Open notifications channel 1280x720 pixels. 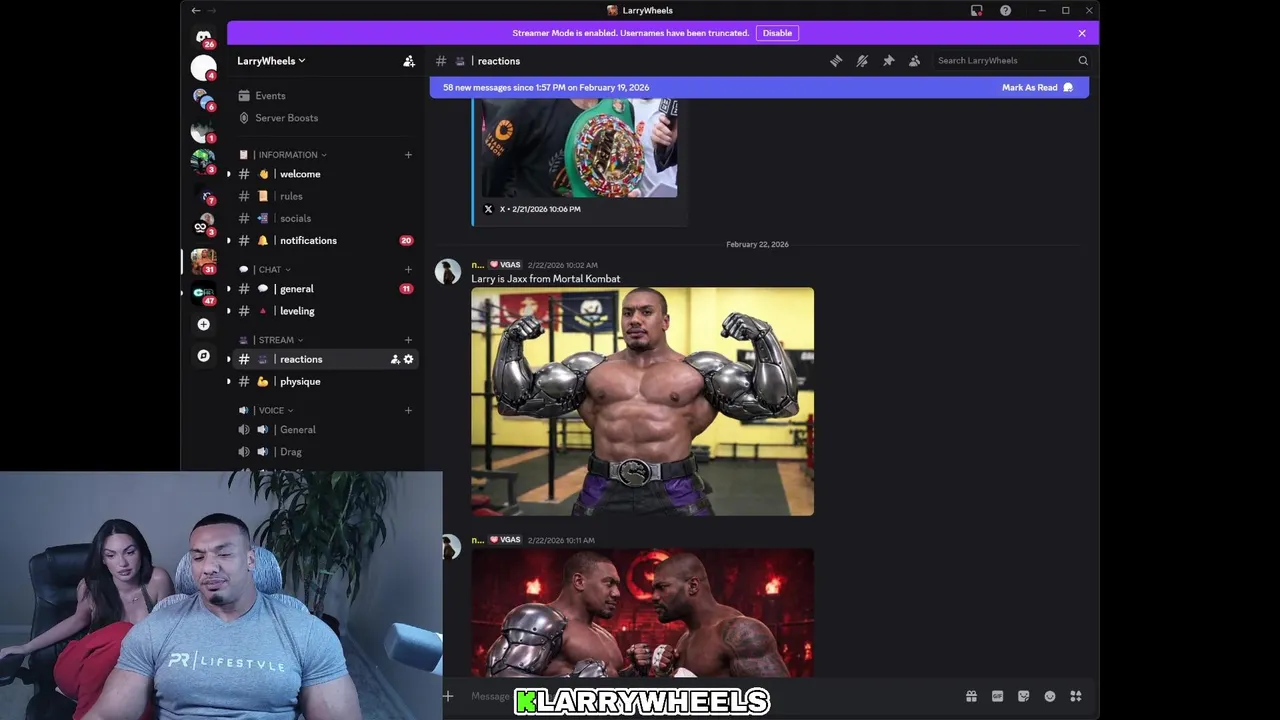coord(326,240)
